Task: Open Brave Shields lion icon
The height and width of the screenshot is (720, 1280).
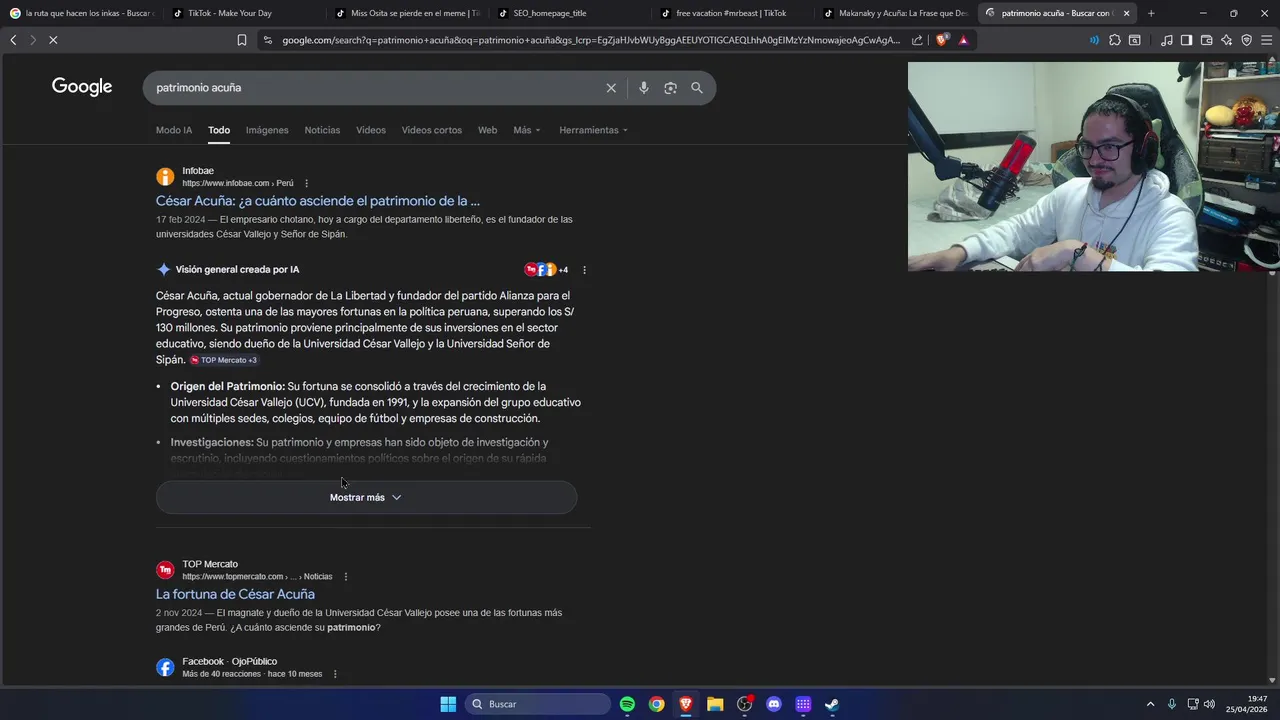Action: 941,40
